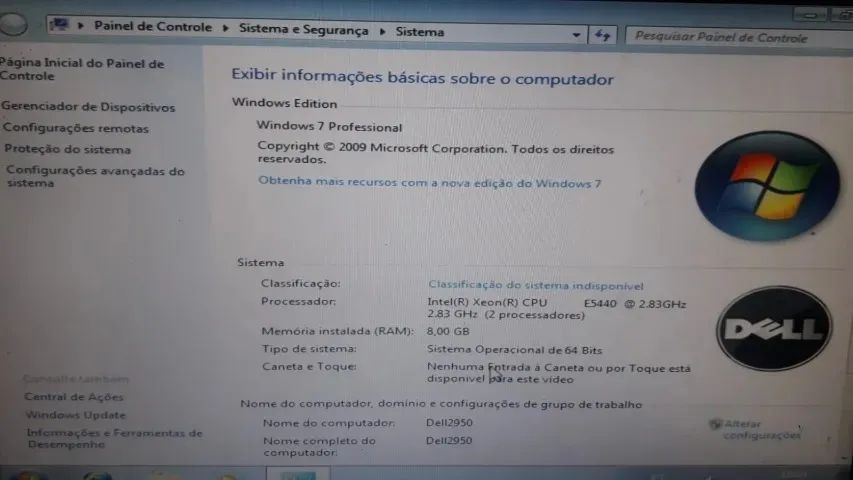
Task: Click Obtenha mais recursos Windows 7 link
Action: pyautogui.click(x=429, y=182)
